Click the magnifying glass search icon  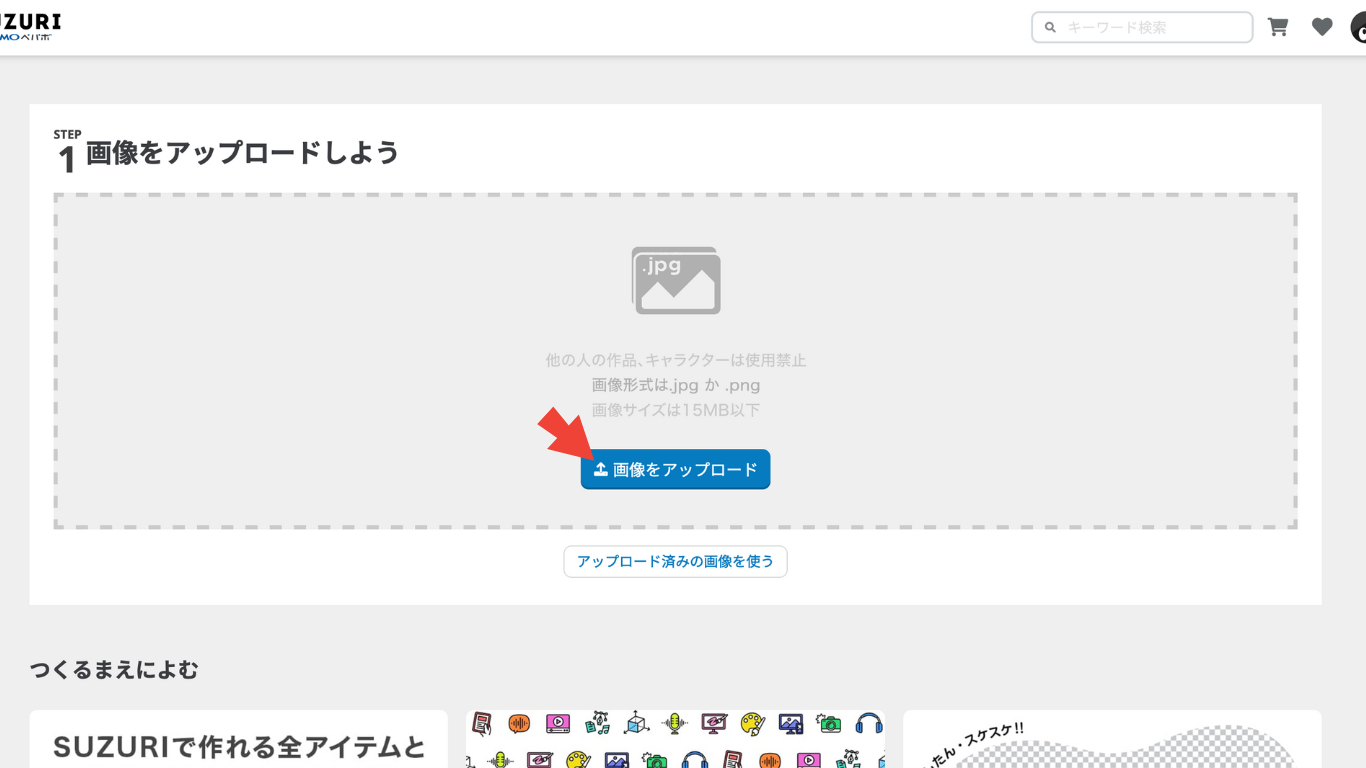1049,27
